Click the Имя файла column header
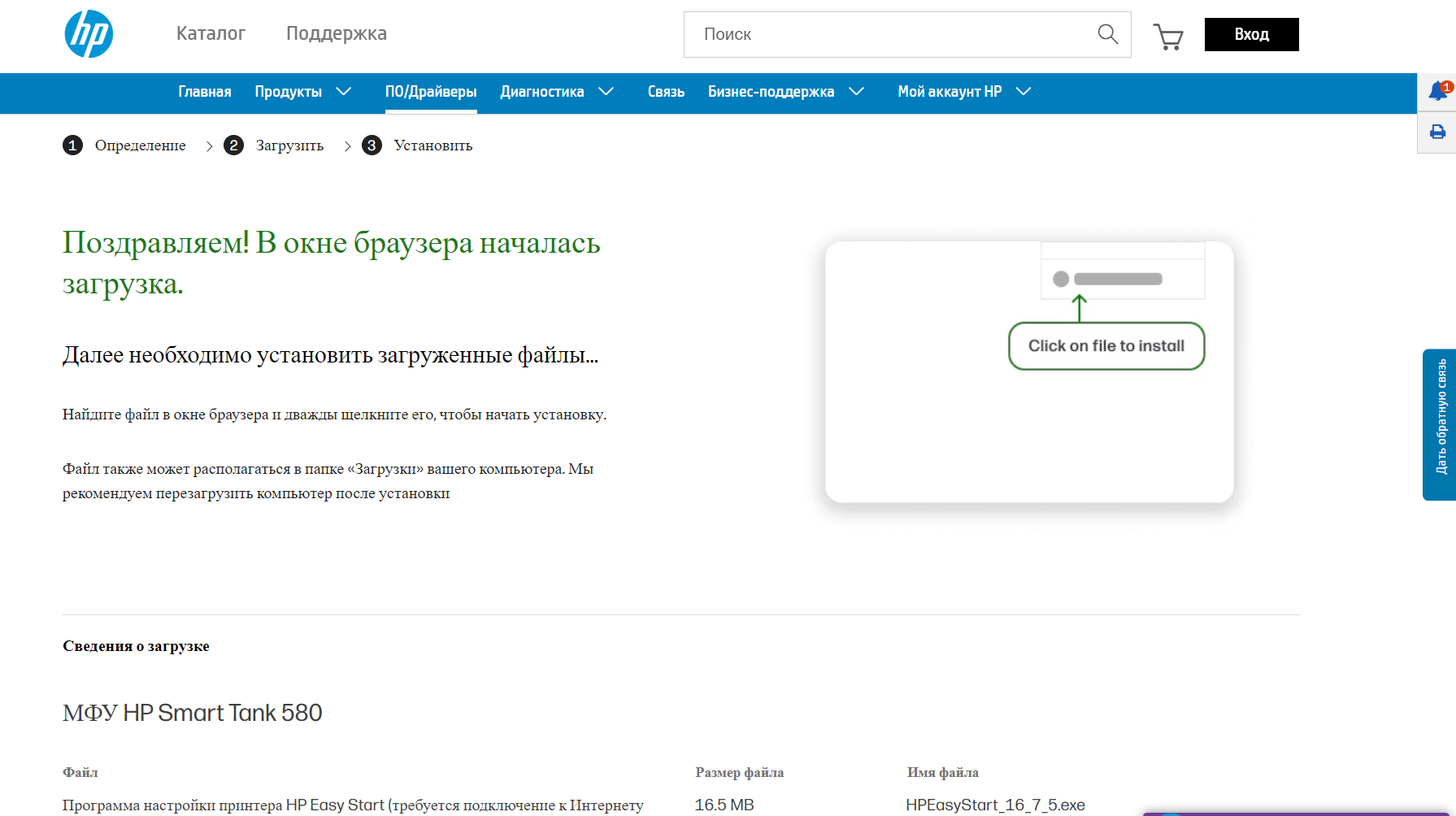The height and width of the screenshot is (816, 1456). point(943,772)
